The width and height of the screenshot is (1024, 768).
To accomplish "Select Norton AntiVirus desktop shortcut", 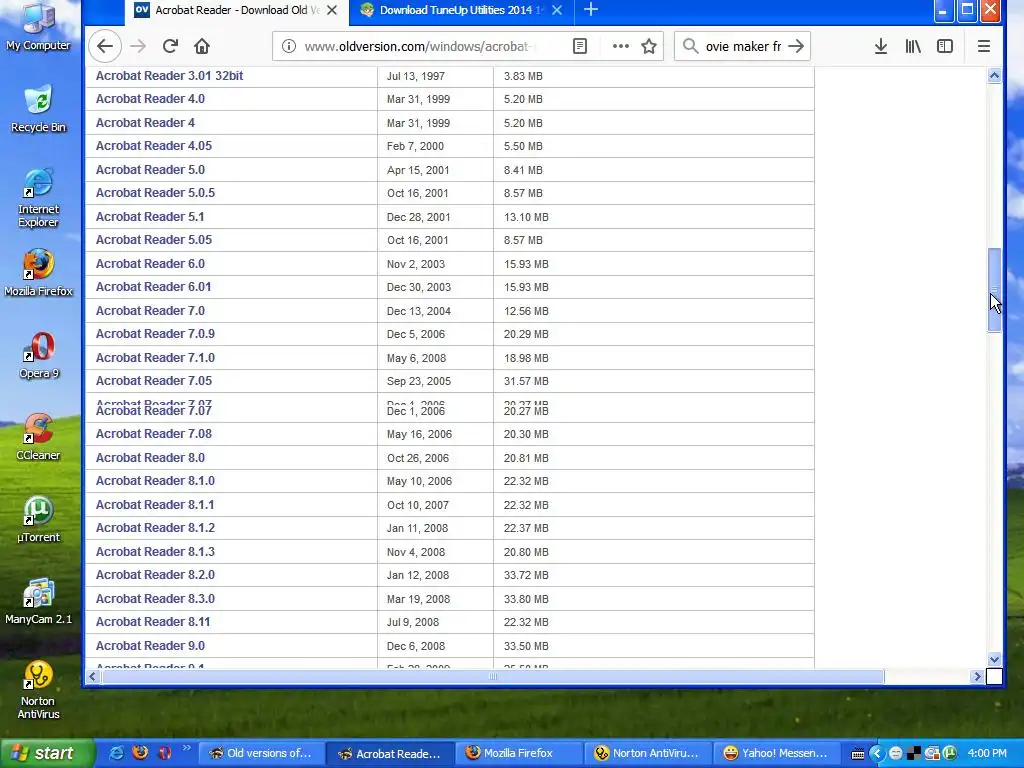I will (x=38, y=690).
